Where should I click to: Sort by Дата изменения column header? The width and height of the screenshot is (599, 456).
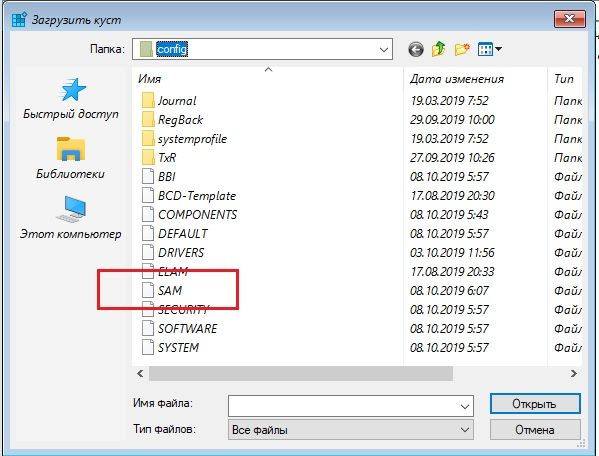(x=476, y=79)
